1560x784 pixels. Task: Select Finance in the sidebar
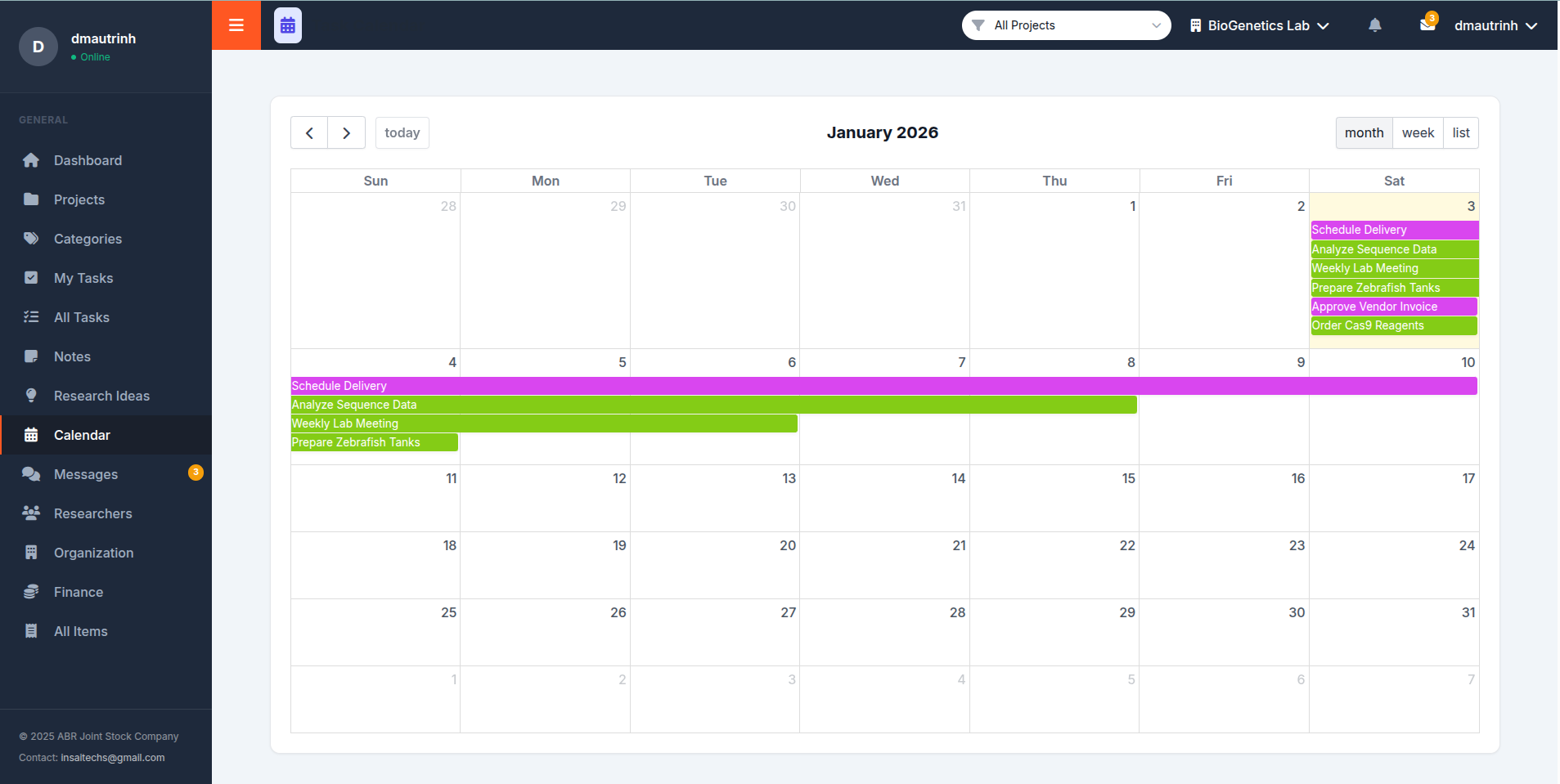(78, 592)
